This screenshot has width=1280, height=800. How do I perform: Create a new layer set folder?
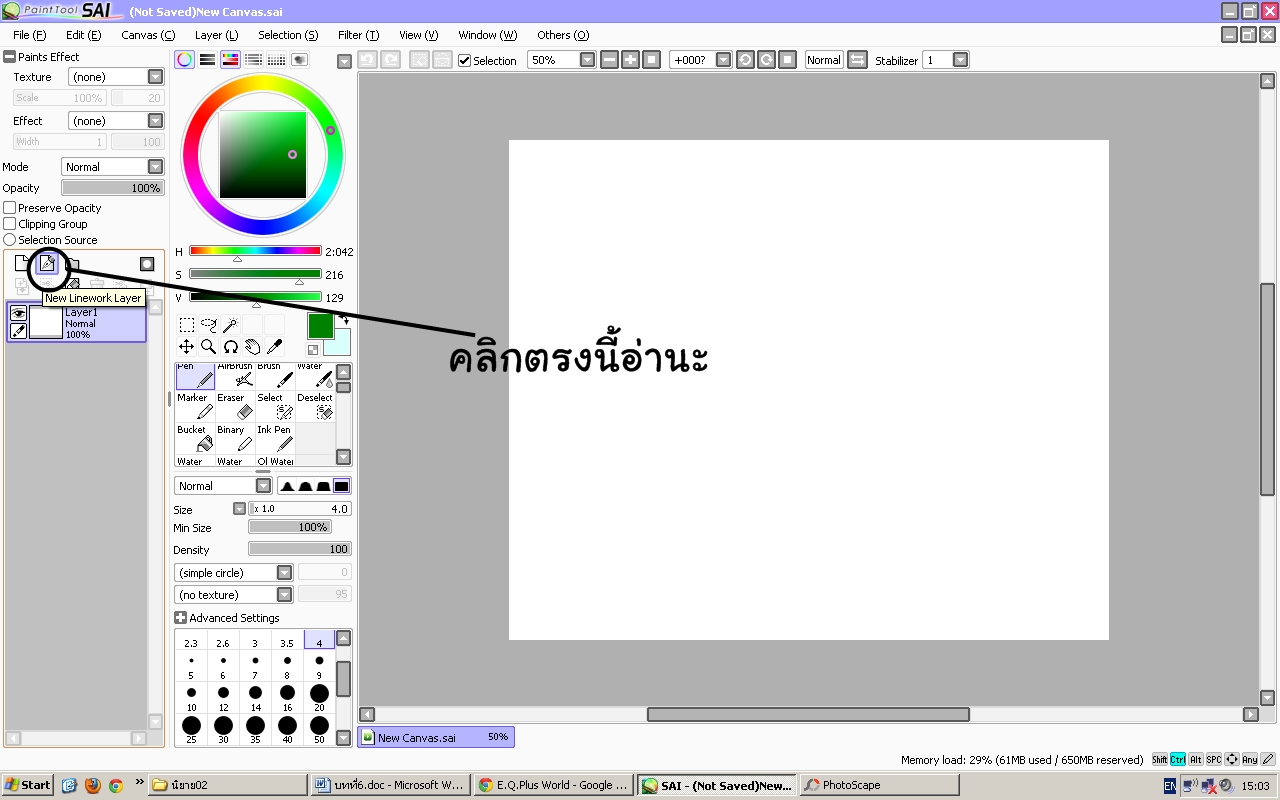coord(72,264)
